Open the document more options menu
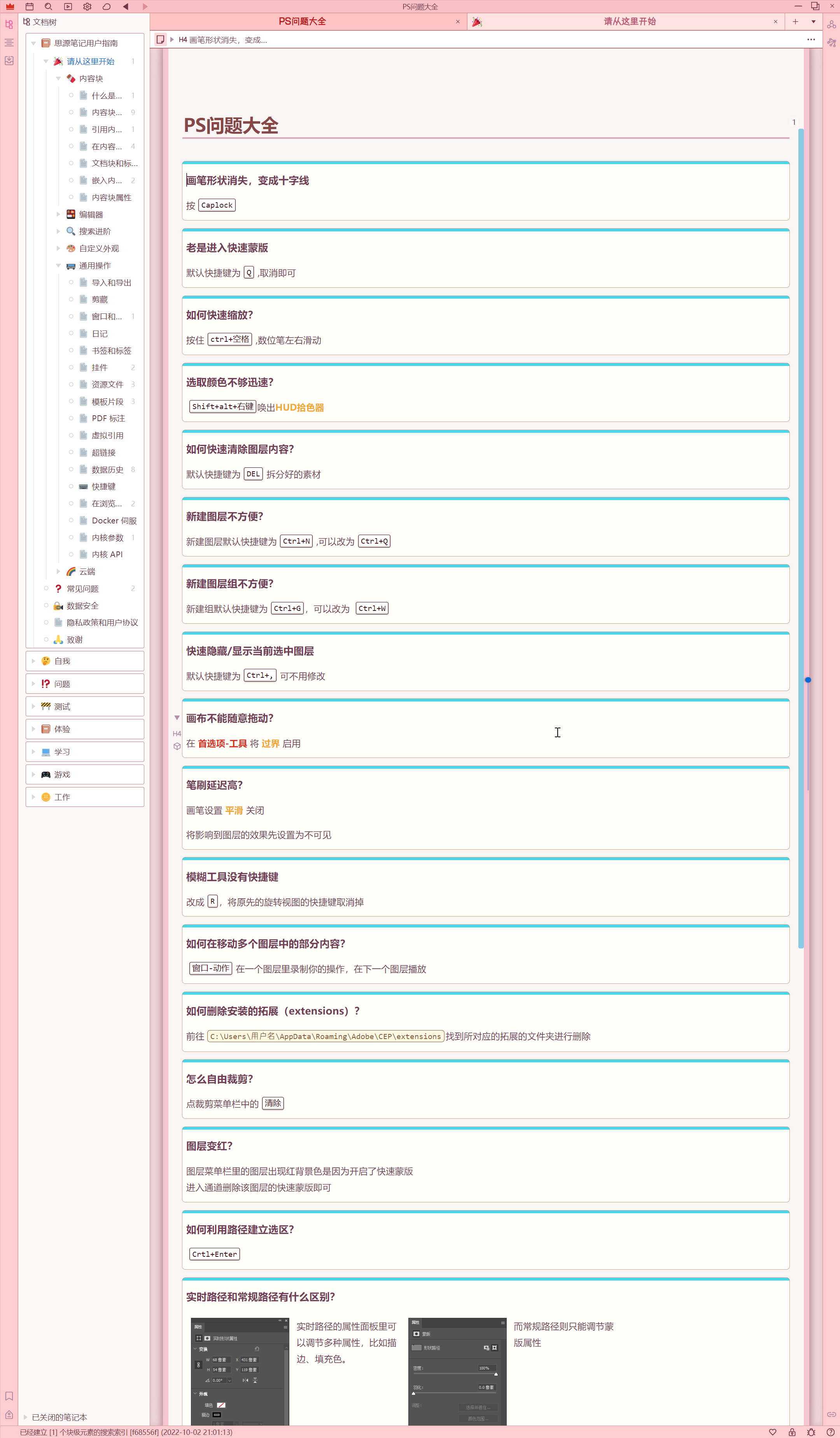This screenshot has height=1438, width=840. point(811,40)
